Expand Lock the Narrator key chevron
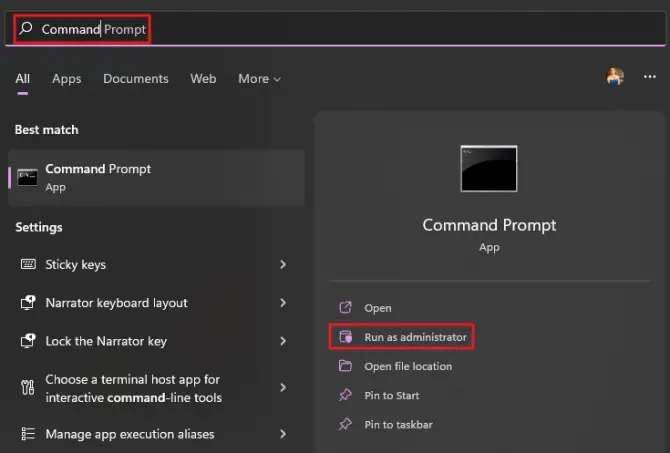 tap(283, 341)
